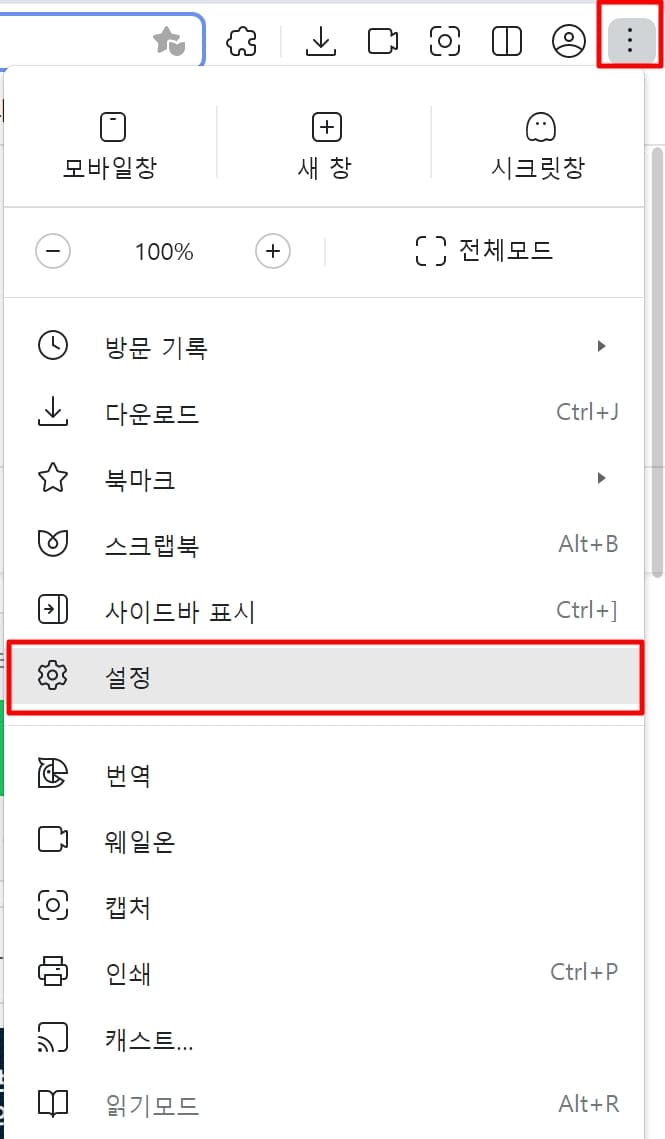Select 설정 from the highlighted menu entry
Viewport: 665px width, 1139px height.
point(127,676)
